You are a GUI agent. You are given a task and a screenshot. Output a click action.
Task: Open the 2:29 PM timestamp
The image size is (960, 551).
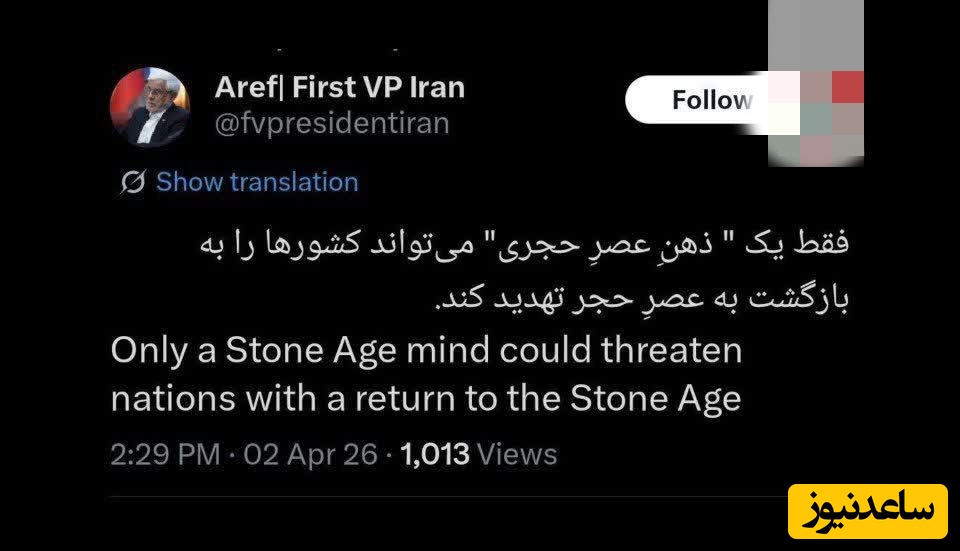pos(165,454)
